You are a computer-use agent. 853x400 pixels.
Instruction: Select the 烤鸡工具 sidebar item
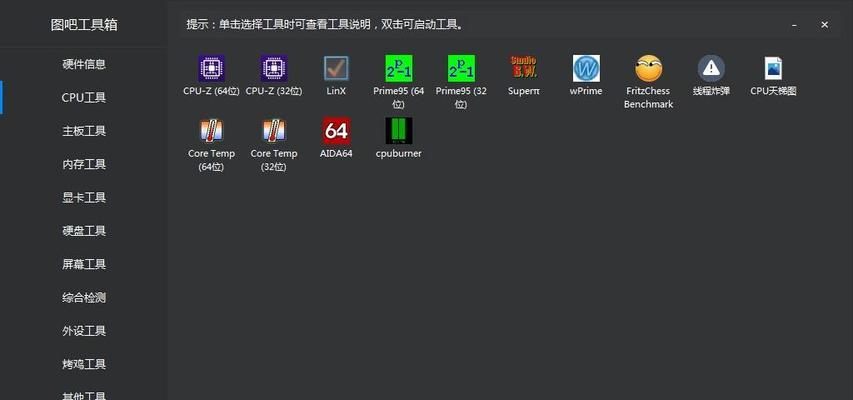[x=84, y=364]
